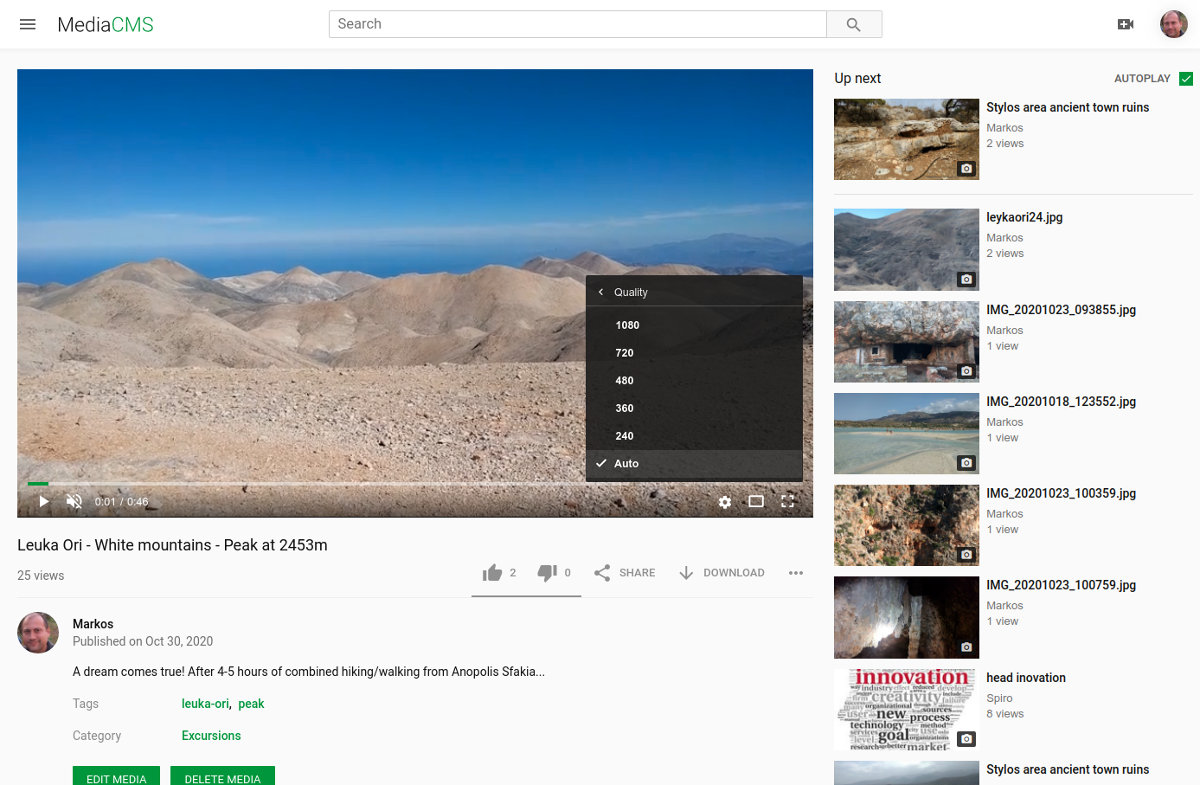Play the video
The image size is (1200, 785).
tap(43, 501)
